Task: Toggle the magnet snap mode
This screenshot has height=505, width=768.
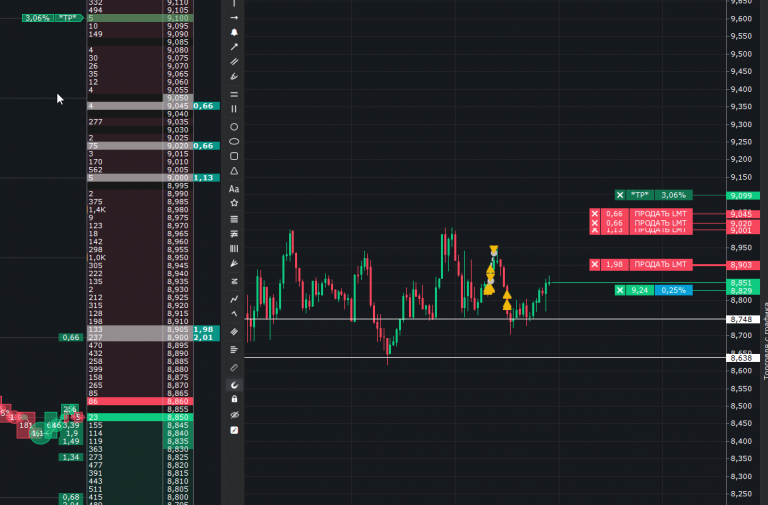Action: click(234, 385)
